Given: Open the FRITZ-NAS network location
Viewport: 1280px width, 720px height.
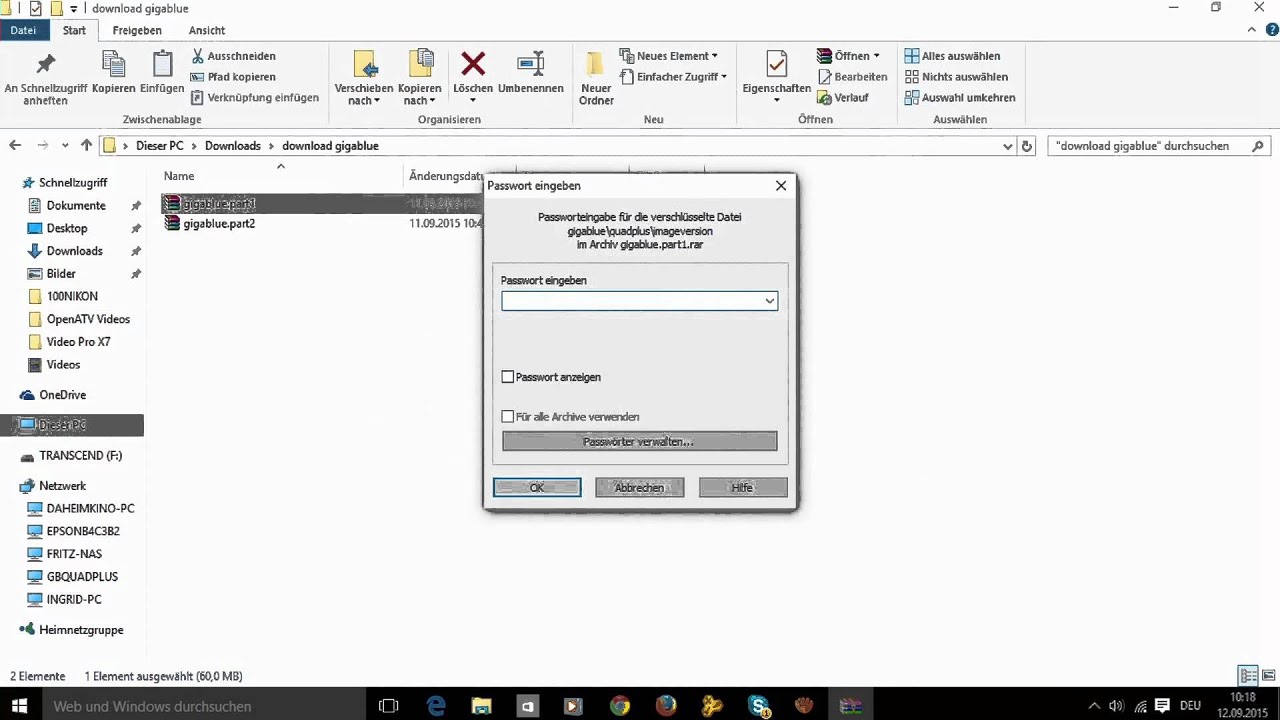Looking at the screenshot, I should 74,554.
